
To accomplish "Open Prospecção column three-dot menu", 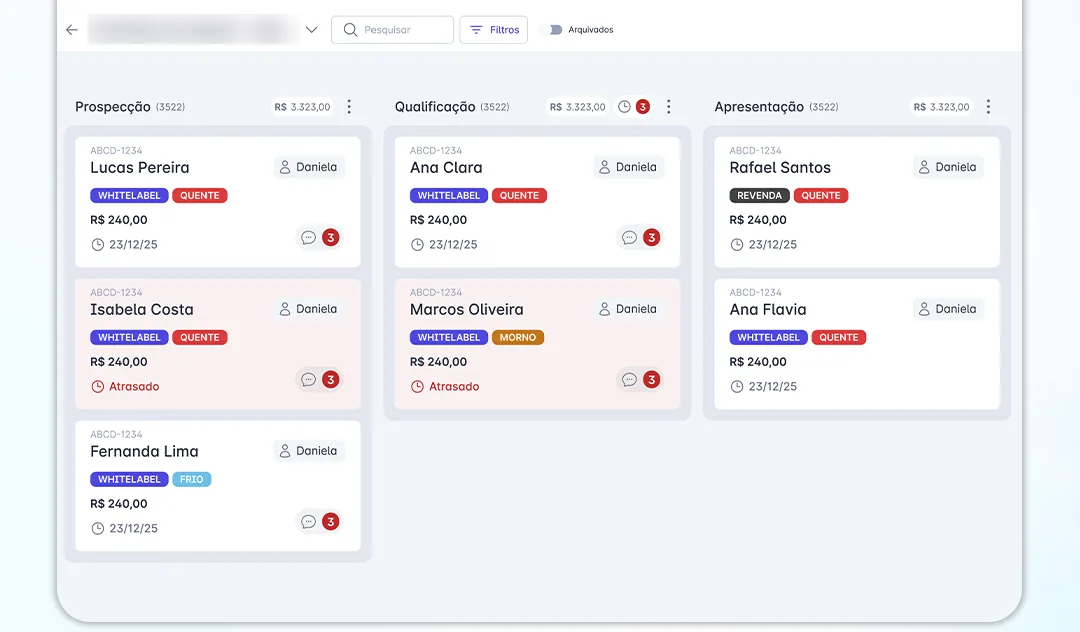I will (349, 107).
